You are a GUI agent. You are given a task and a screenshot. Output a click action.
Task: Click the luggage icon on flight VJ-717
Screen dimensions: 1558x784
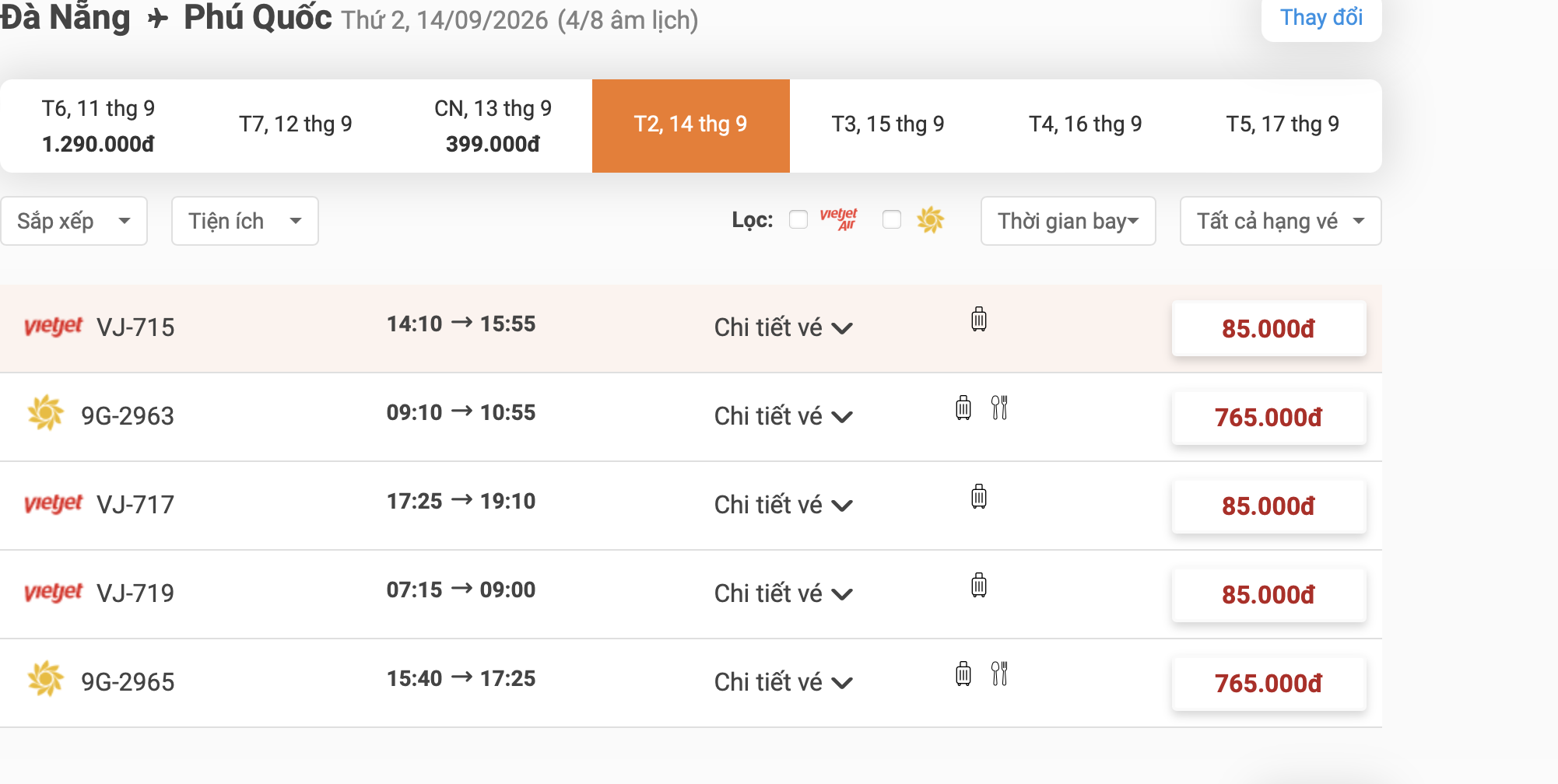tap(979, 496)
